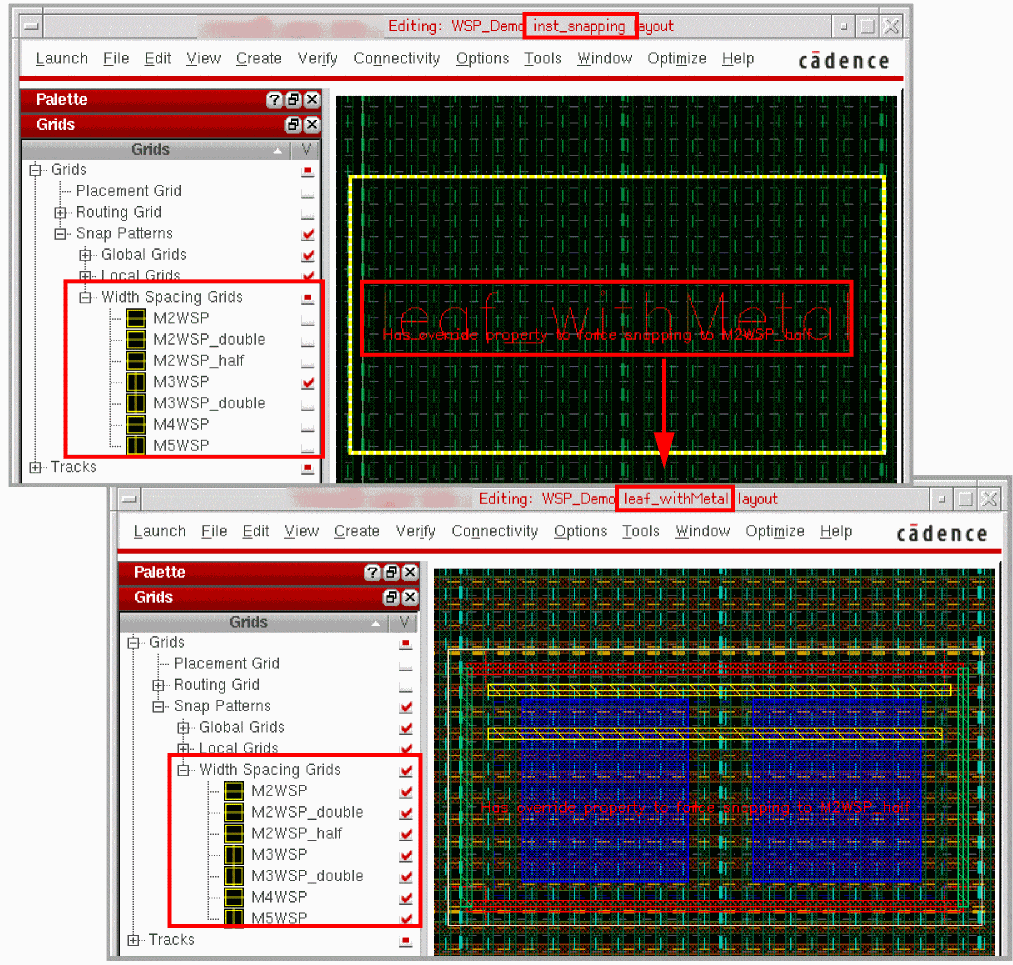
Task: Select M5WSP row in inst_snapping window
Action: point(181,446)
